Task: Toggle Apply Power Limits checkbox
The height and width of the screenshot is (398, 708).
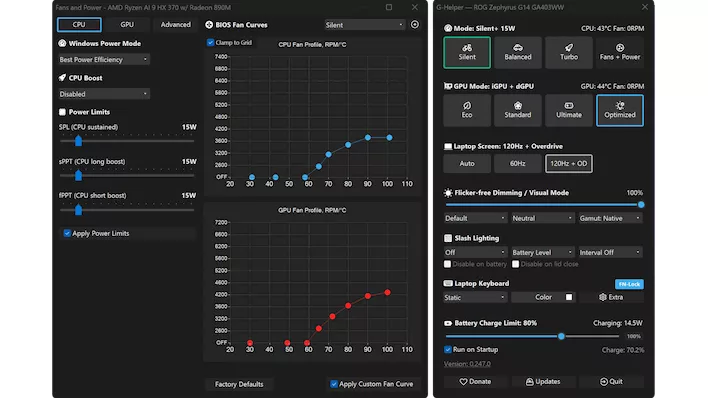Action: (x=67, y=234)
